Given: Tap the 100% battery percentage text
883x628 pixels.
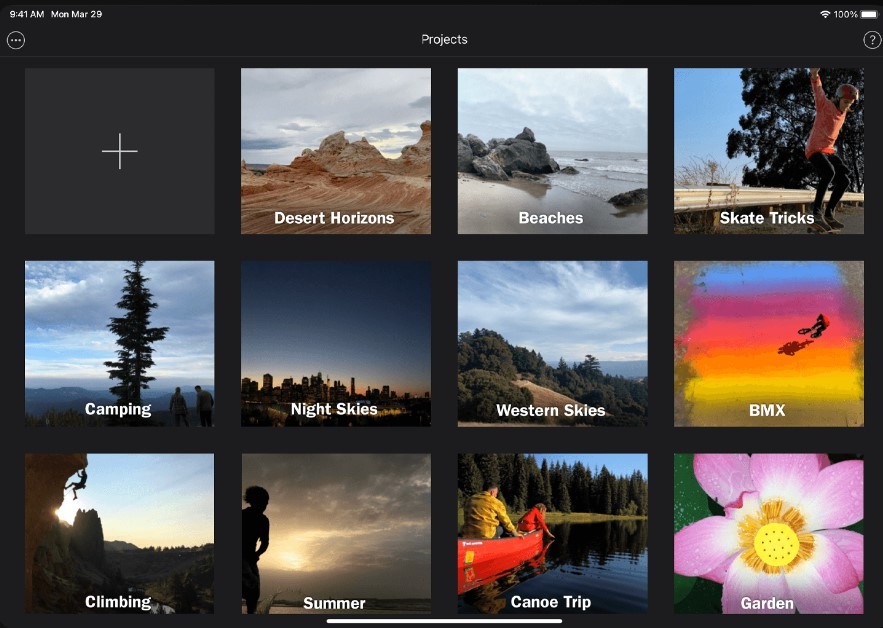Looking at the screenshot, I should 846,14.
